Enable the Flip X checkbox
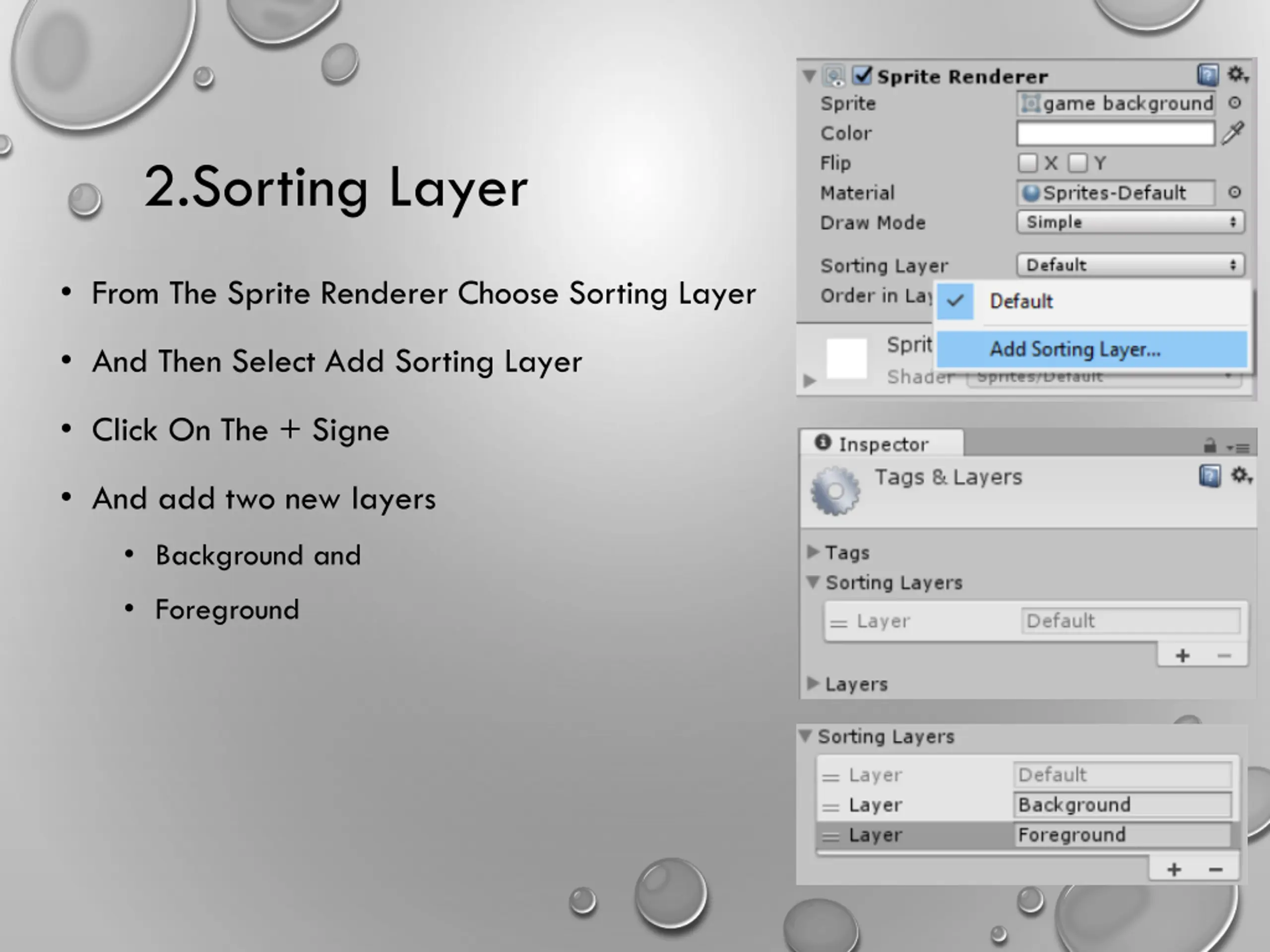Image resolution: width=1270 pixels, height=952 pixels. (x=1028, y=163)
